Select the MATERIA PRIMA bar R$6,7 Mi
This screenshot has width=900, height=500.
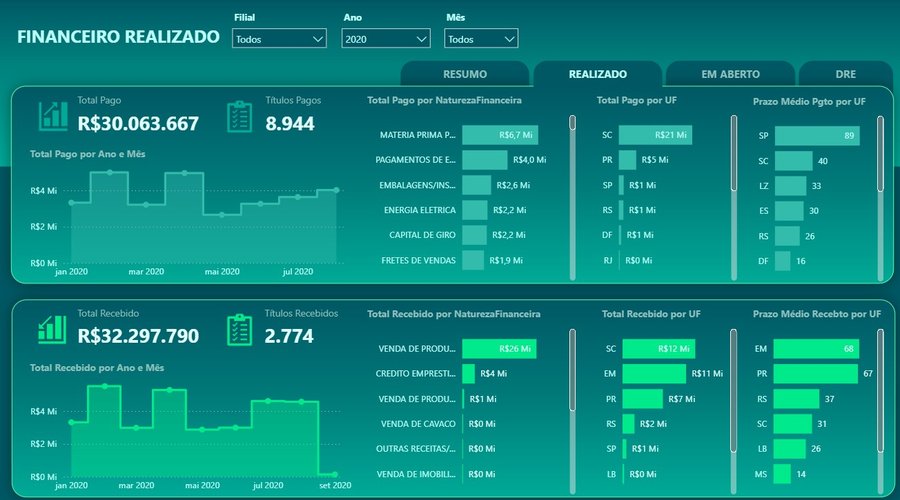click(x=500, y=135)
